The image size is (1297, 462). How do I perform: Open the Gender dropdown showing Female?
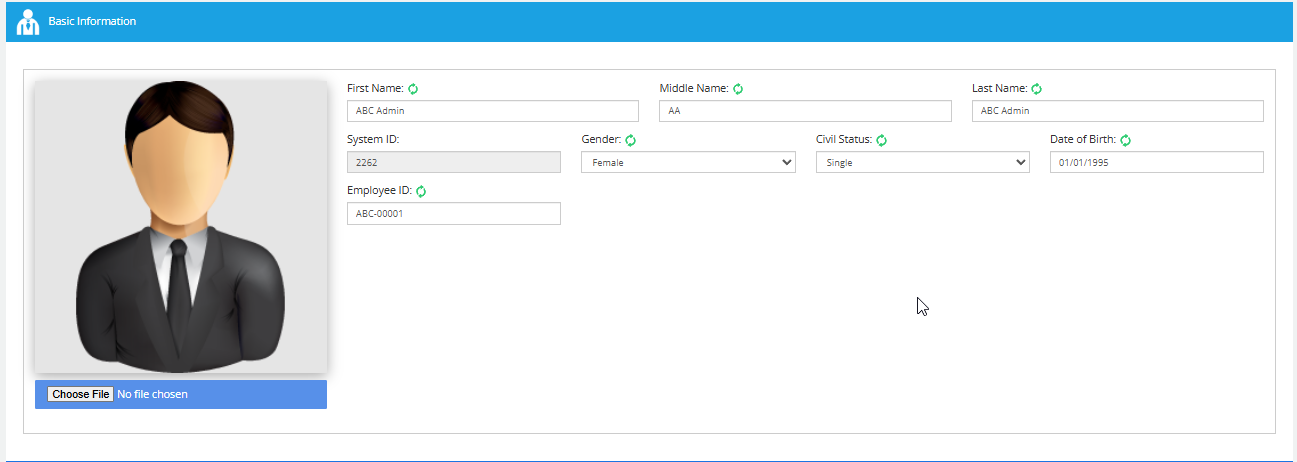(x=688, y=162)
